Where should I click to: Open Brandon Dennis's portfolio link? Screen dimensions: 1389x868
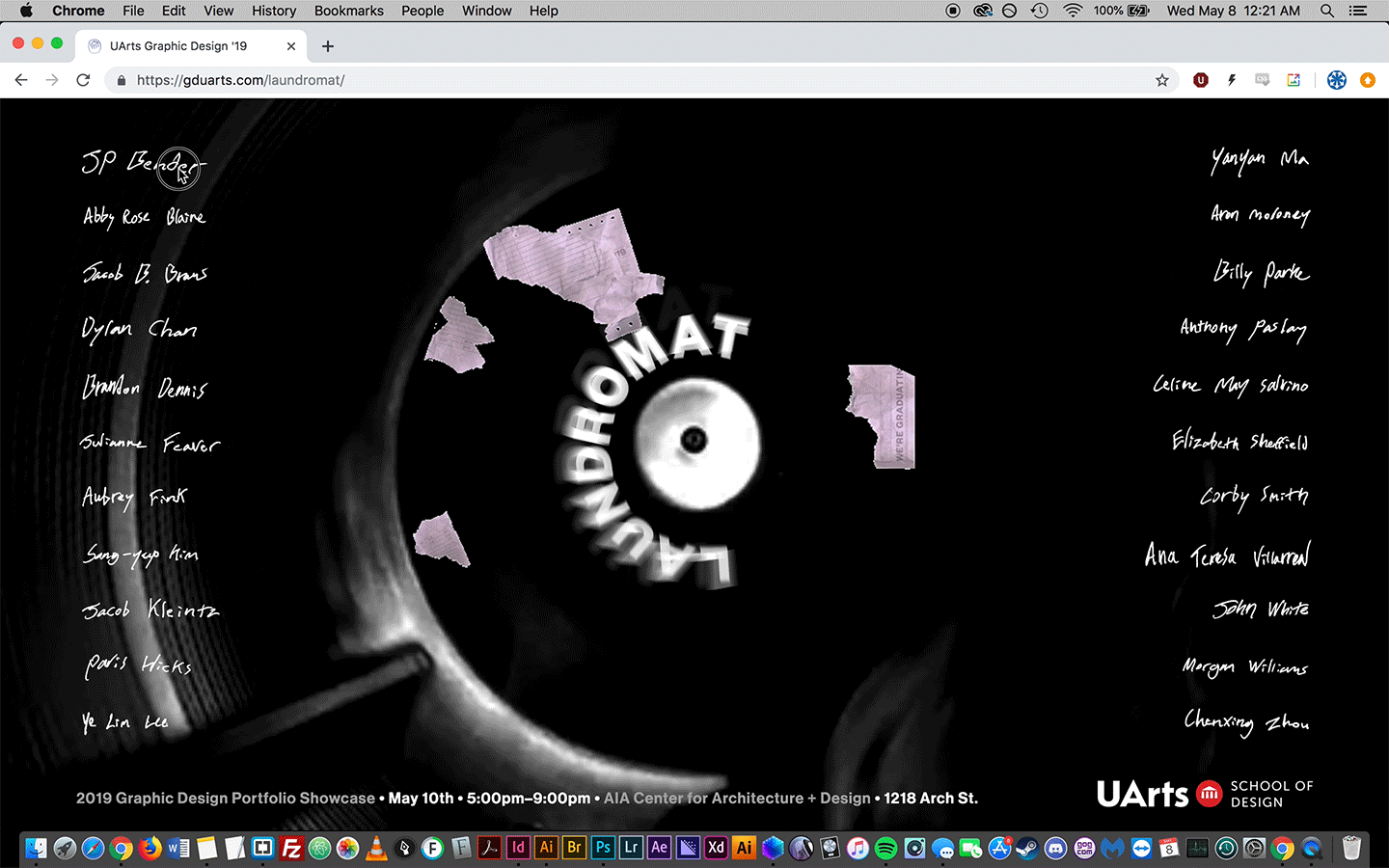145,387
